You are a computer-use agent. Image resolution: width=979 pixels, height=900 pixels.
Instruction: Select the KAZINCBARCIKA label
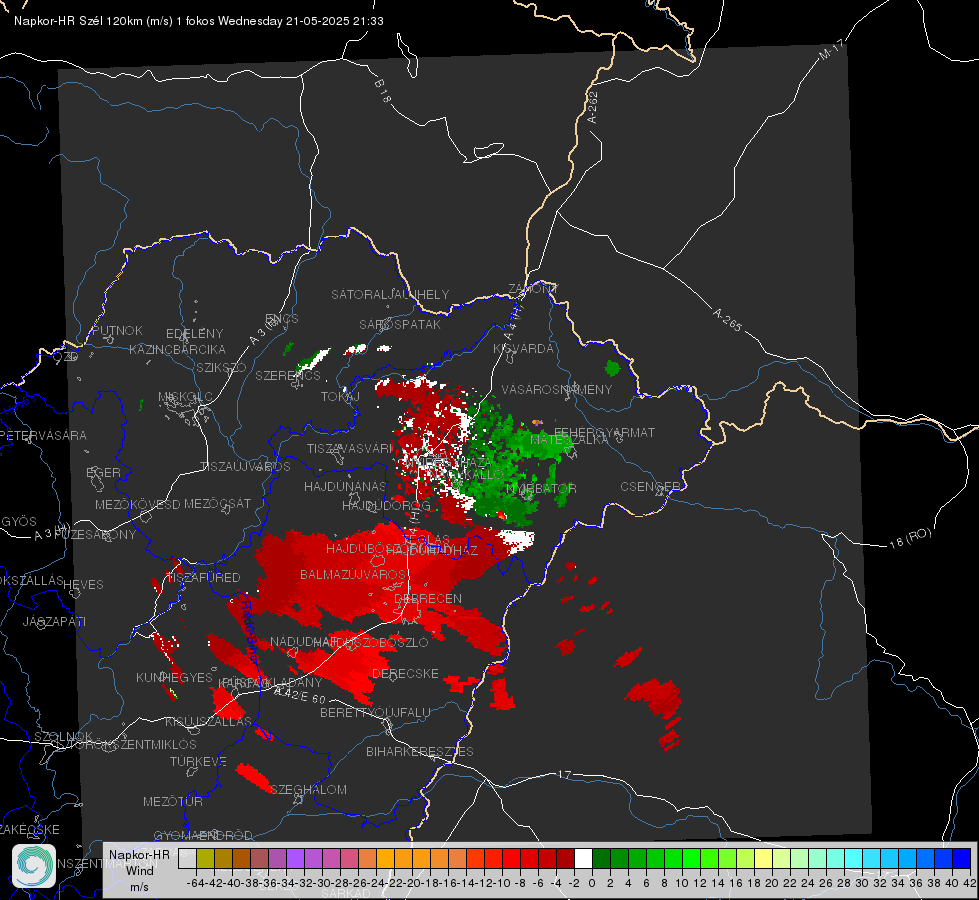pos(177,349)
